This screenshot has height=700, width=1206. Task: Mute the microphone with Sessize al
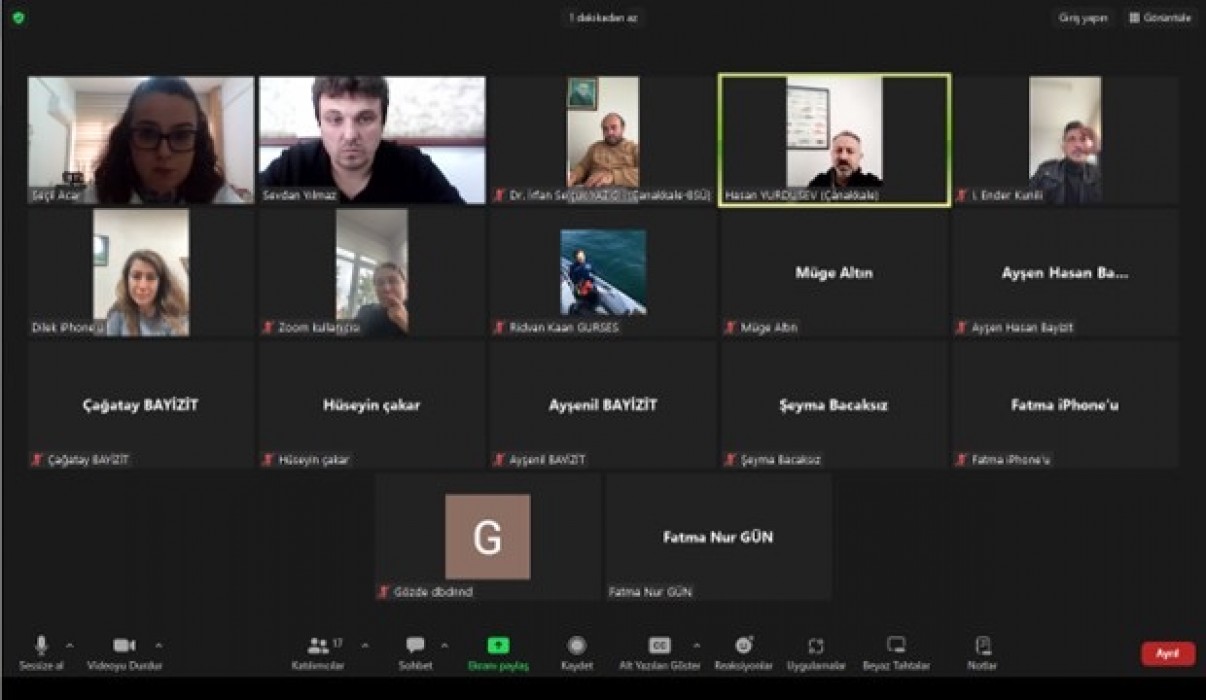[41, 646]
